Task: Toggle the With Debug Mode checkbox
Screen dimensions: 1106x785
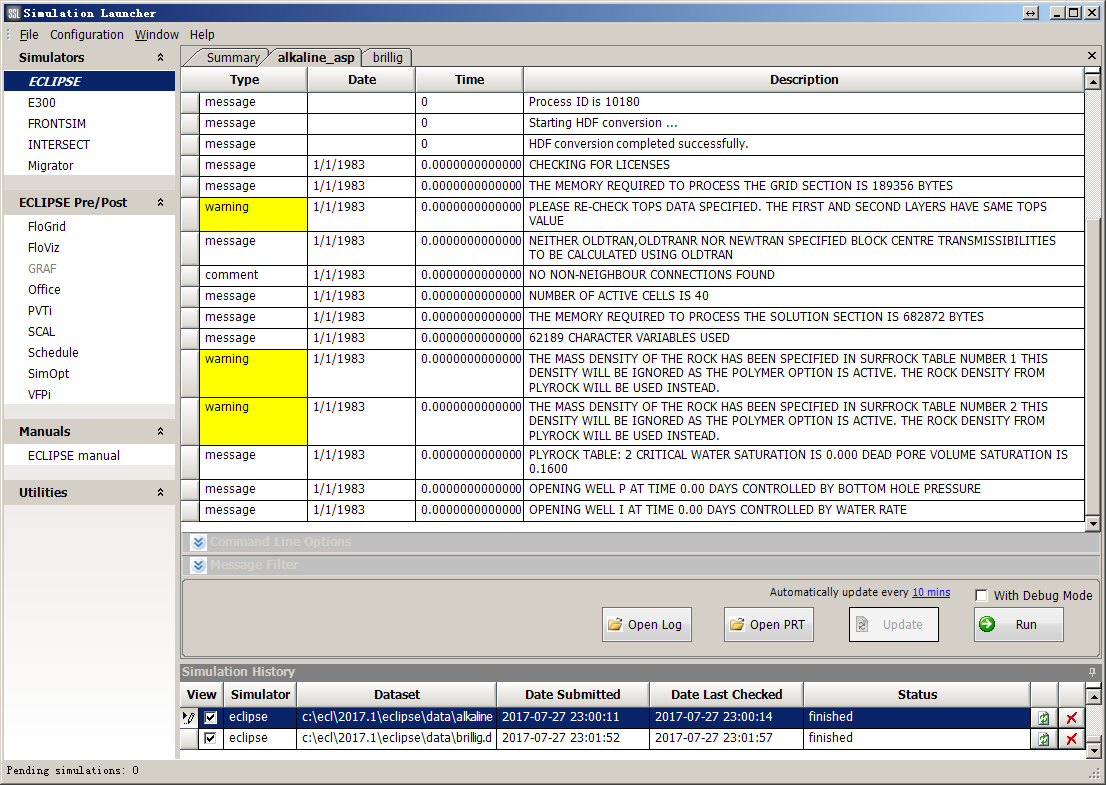Action: 980,595
